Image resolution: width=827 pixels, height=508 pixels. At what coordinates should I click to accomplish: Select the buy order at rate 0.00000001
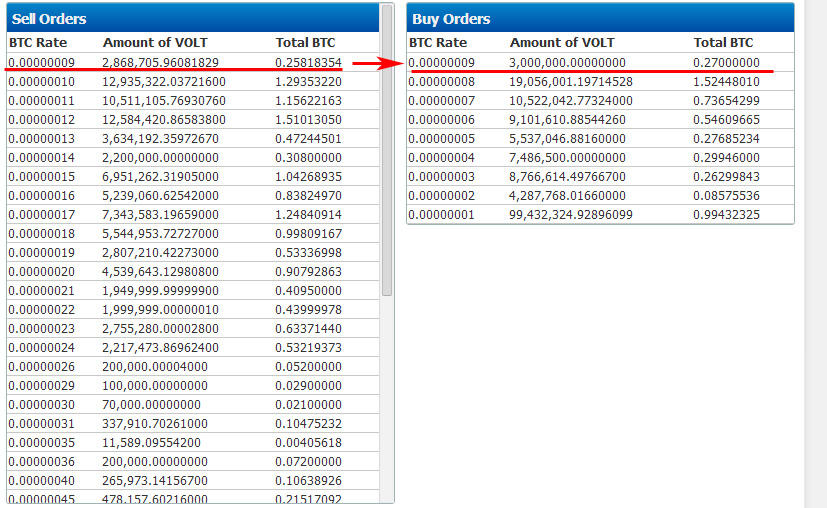(x=600, y=215)
